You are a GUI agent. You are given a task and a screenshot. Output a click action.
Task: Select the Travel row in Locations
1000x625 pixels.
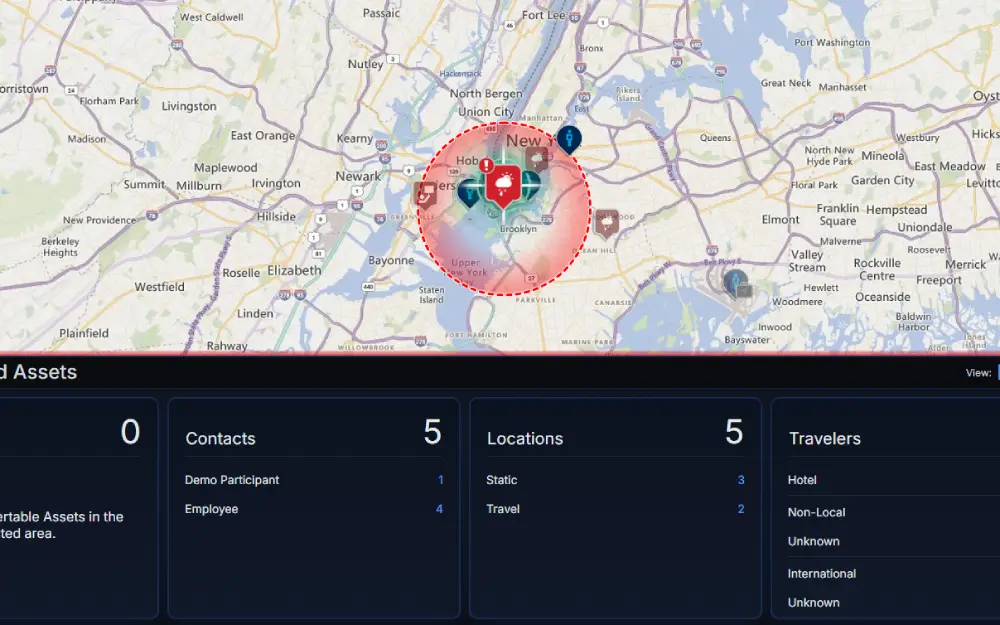point(615,509)
